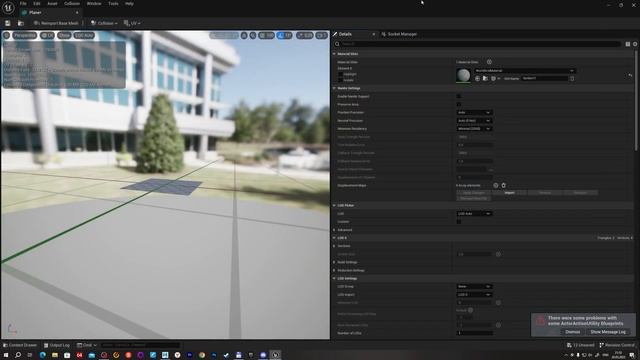Open the Window menu
Viewport: 640px width, 360px height.
(94, 3)
